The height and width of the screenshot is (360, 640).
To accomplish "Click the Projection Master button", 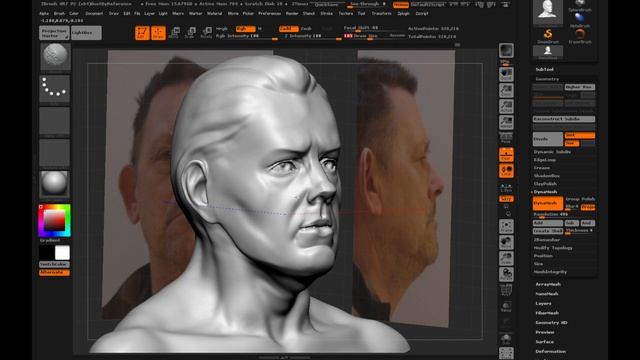I will [x=54, y=33].
